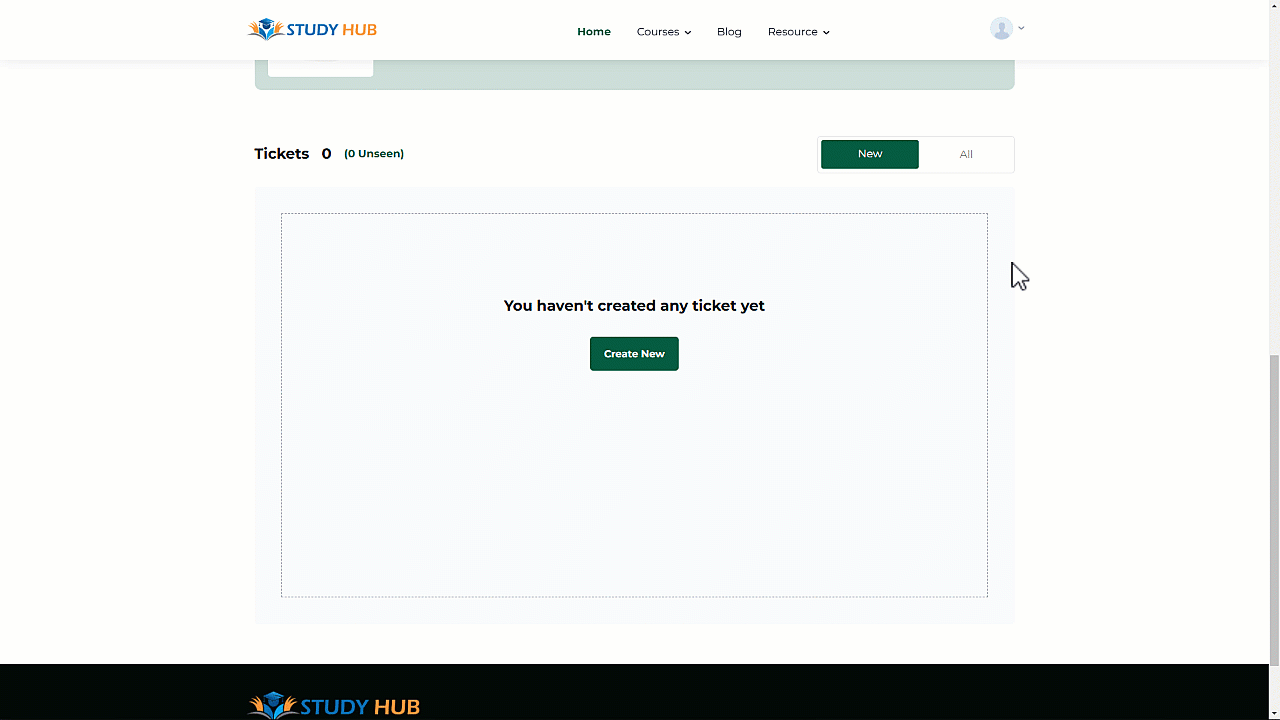Switch ticket filter to New
The height and width of the screenshot is (720, 1280).
tap(869, 154)
